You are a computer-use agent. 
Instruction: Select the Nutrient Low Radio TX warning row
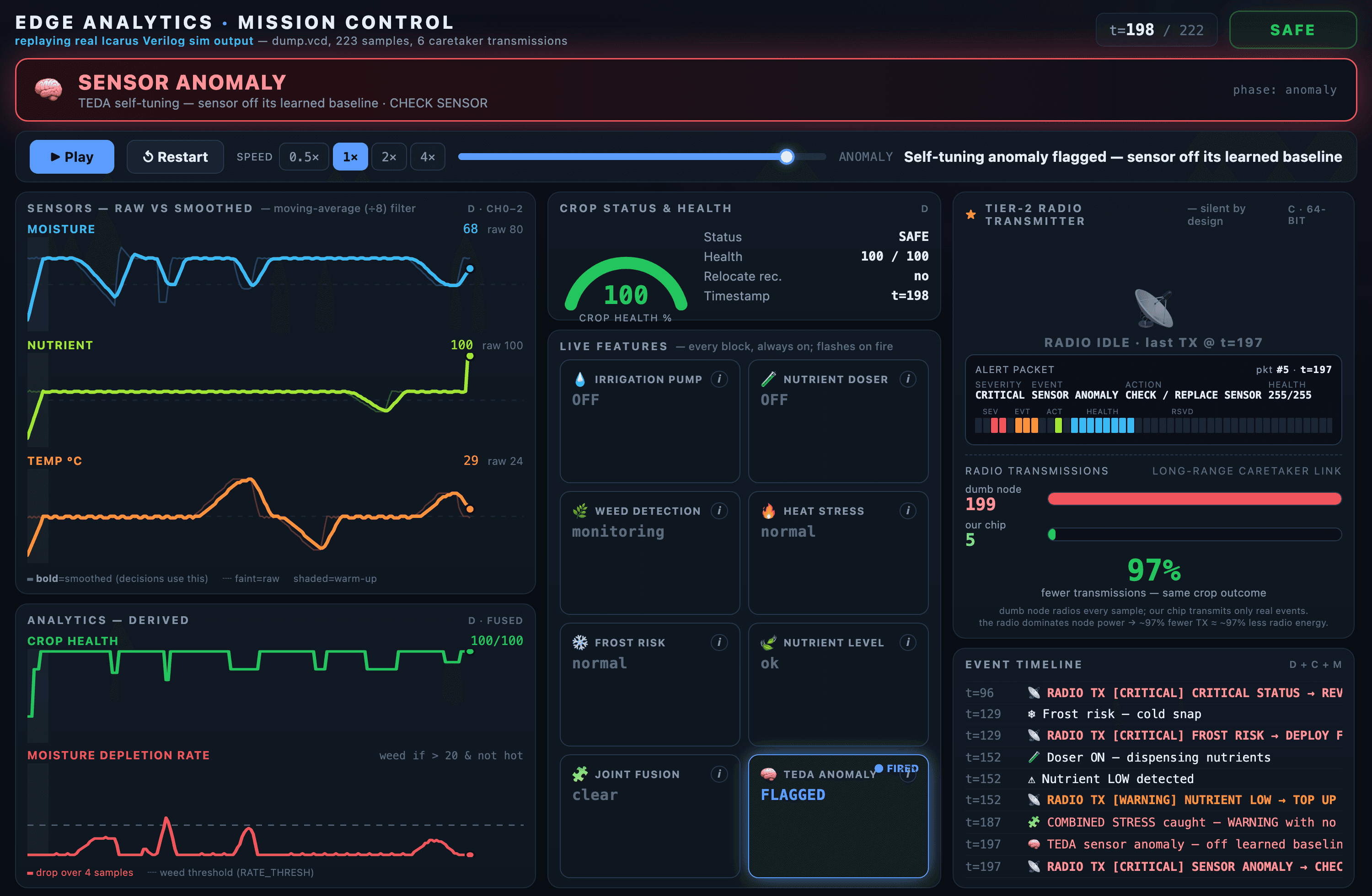[x=1153, y=800]
